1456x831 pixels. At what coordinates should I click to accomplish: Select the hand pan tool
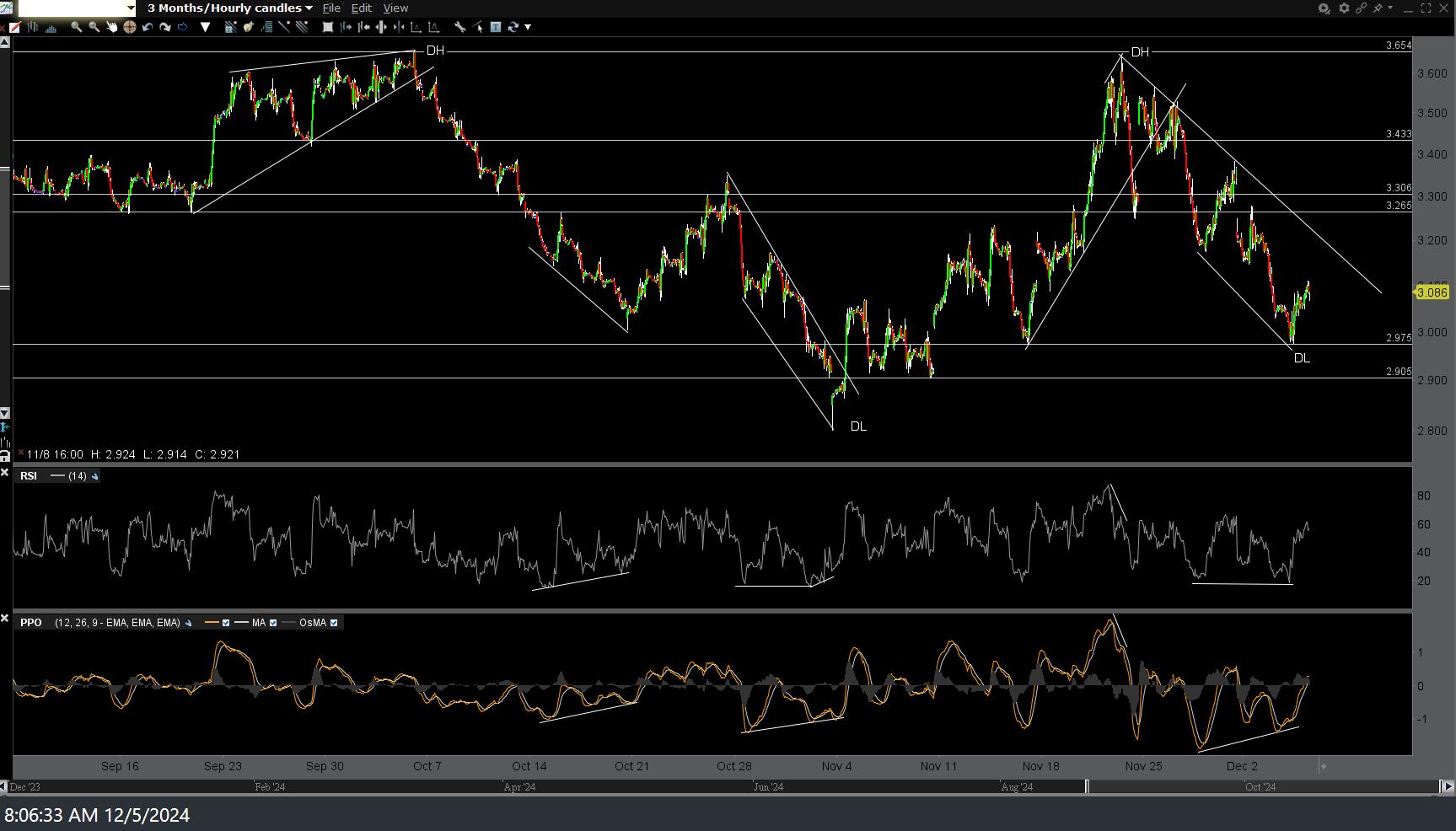click(111, 27)
